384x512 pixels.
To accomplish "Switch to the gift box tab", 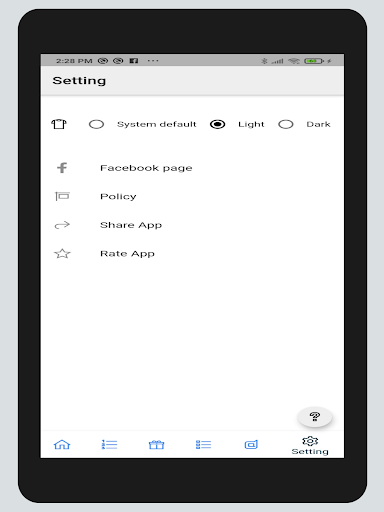I will [x=156, y=444].
